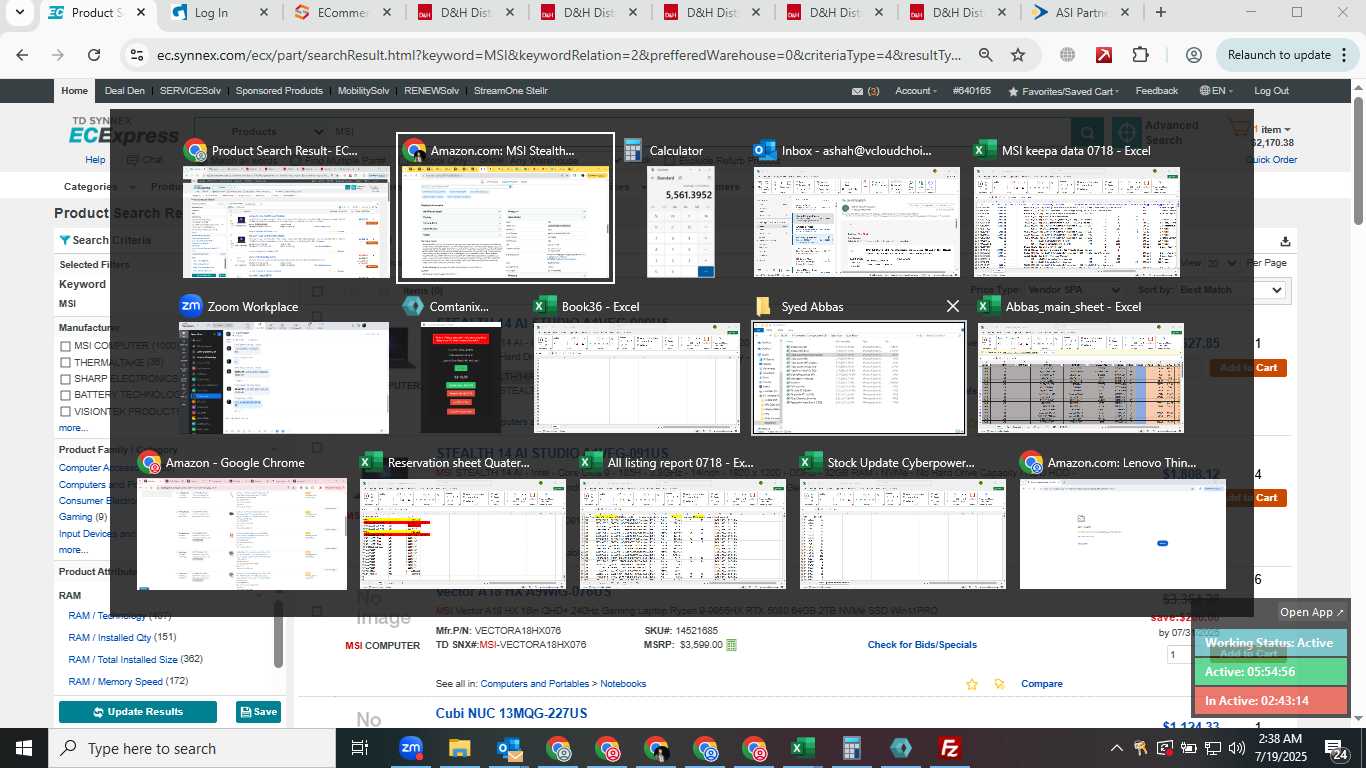Open the EN language dropdown
This screenshot has width=1366, height=768.
[x=1217, y=91]
